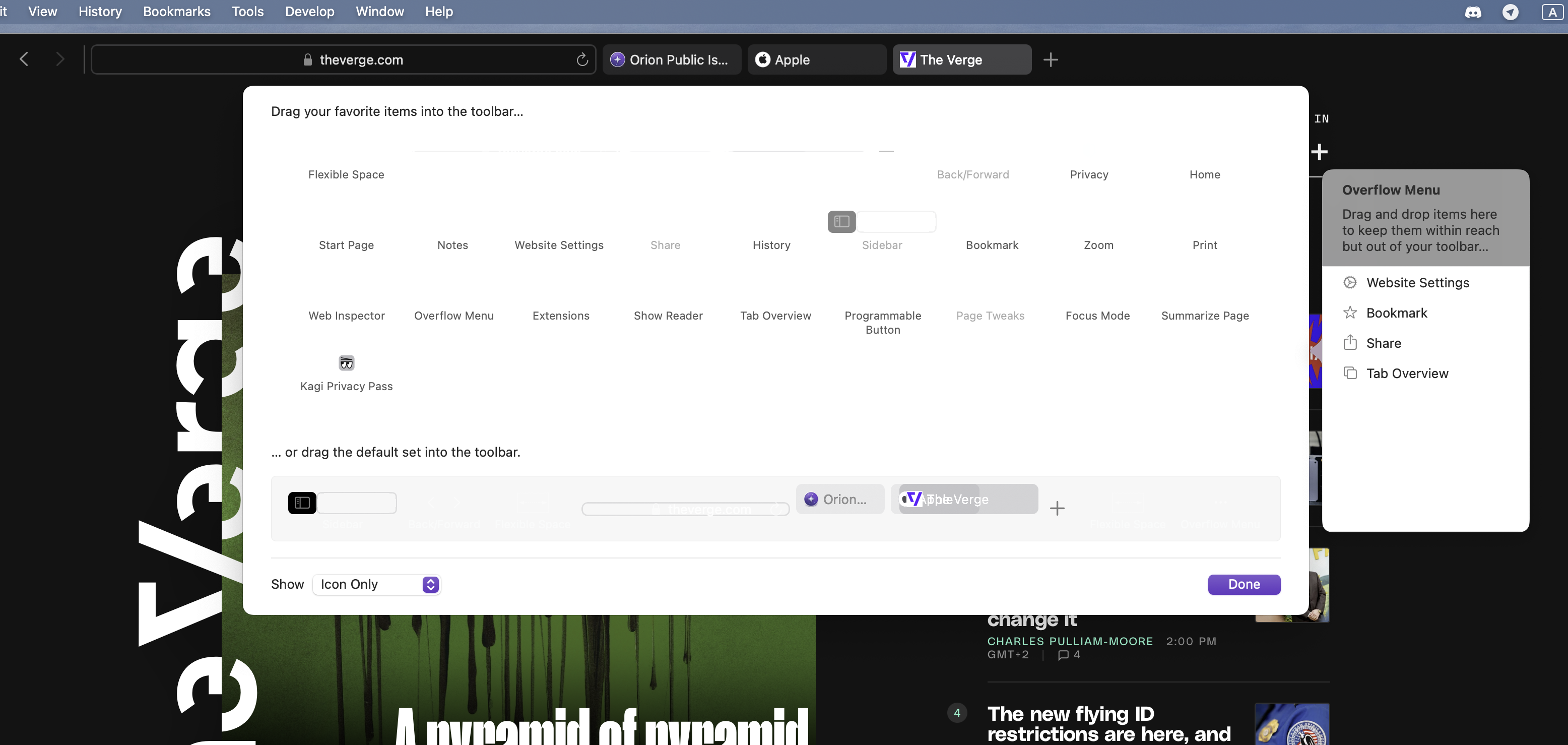Click the Sidebar item icon in the customization palette

(842, 222)
